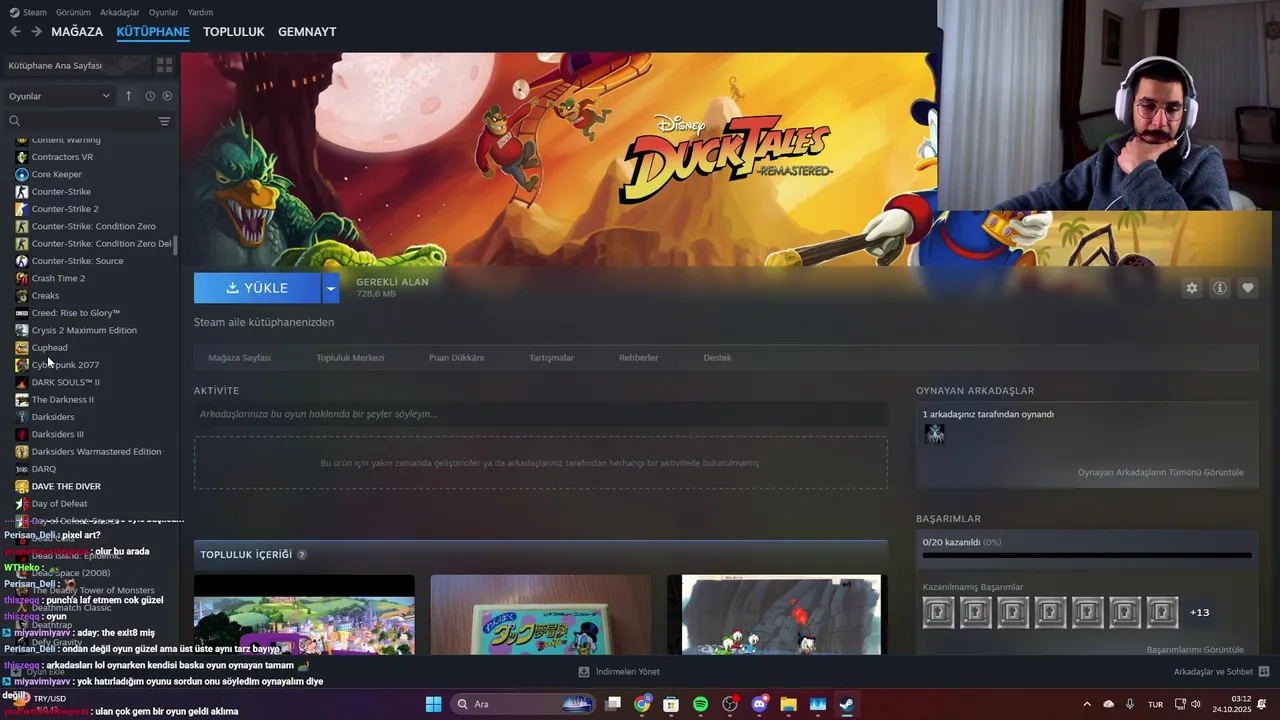Open the Arkadaşlar menu
Image resolution: width=1280 pixels, height=720 pixels.
(x=120, y=12)
